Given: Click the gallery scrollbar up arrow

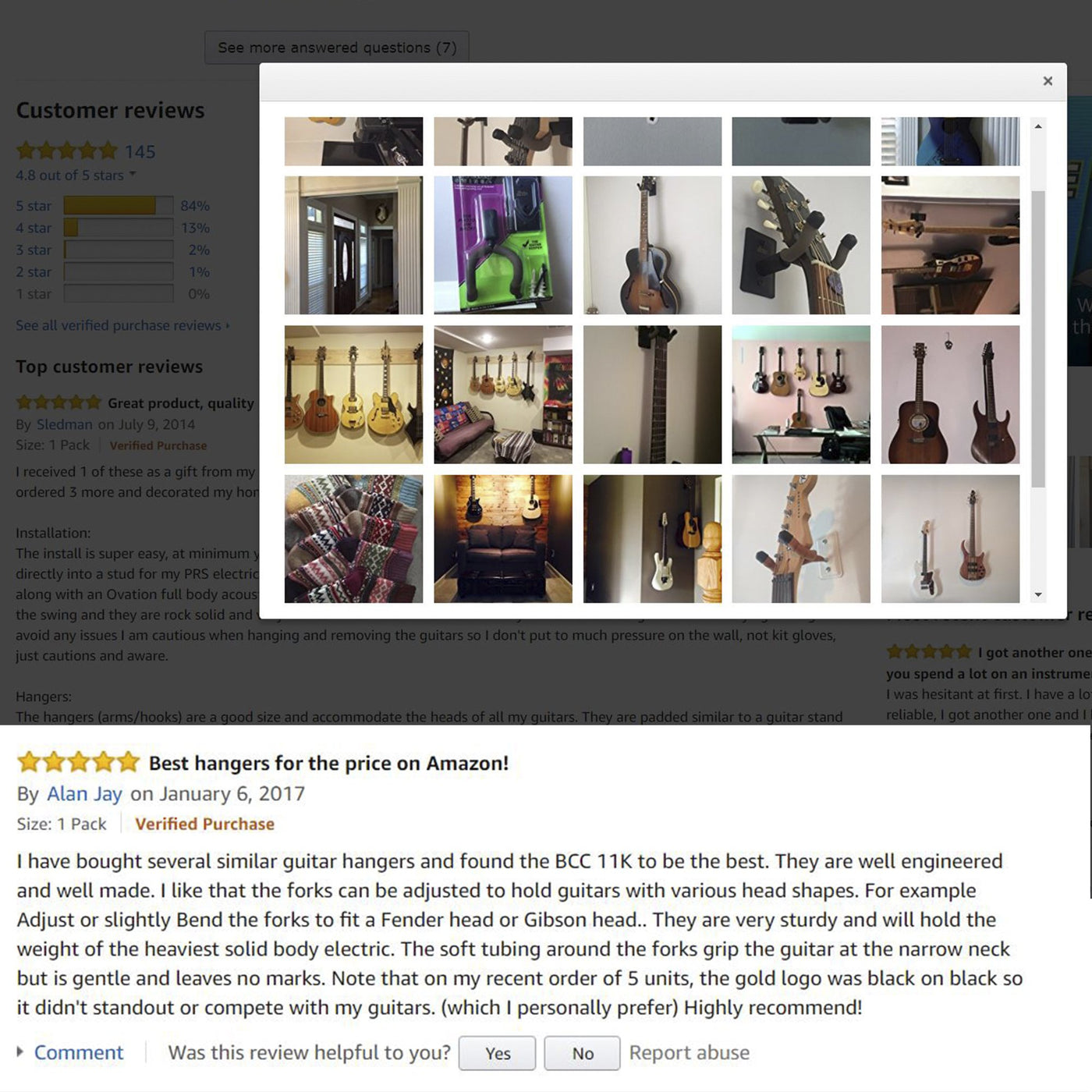Looking at the screenshot, I should point(1037,126).
